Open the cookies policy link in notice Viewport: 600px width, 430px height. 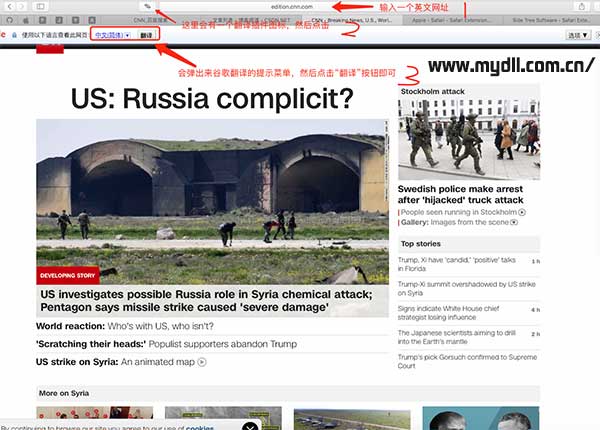(199, 428)
